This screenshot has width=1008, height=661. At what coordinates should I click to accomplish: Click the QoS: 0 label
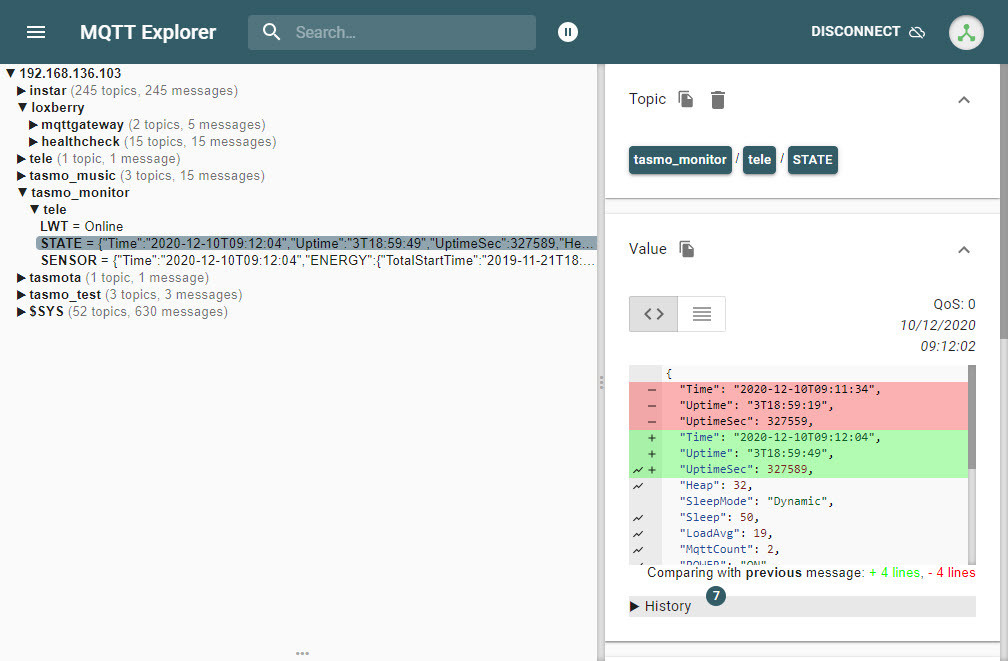tap(954, 304)
